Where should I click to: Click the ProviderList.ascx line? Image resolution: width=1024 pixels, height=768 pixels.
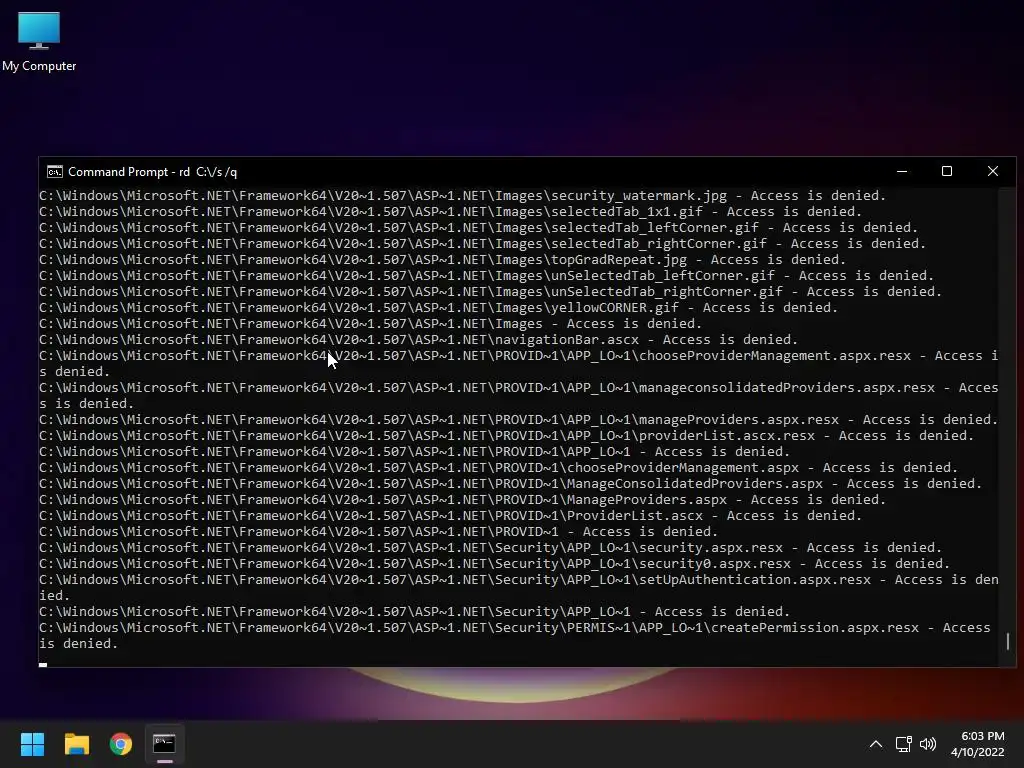point(451,515)
